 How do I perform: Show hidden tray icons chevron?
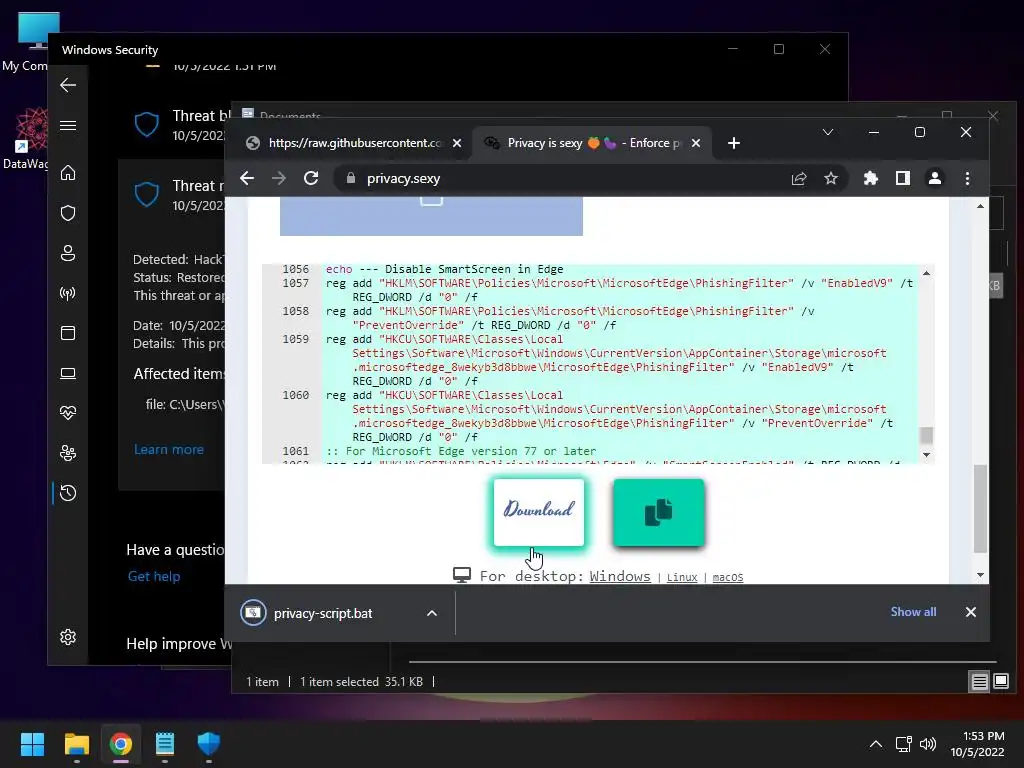tap(876, 744)
